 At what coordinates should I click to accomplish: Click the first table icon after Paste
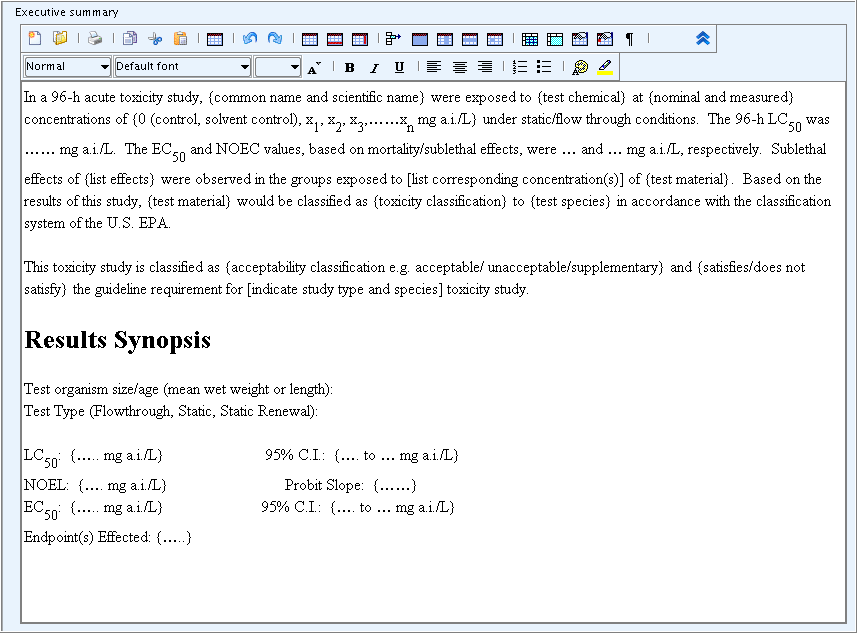pos(215,39)
